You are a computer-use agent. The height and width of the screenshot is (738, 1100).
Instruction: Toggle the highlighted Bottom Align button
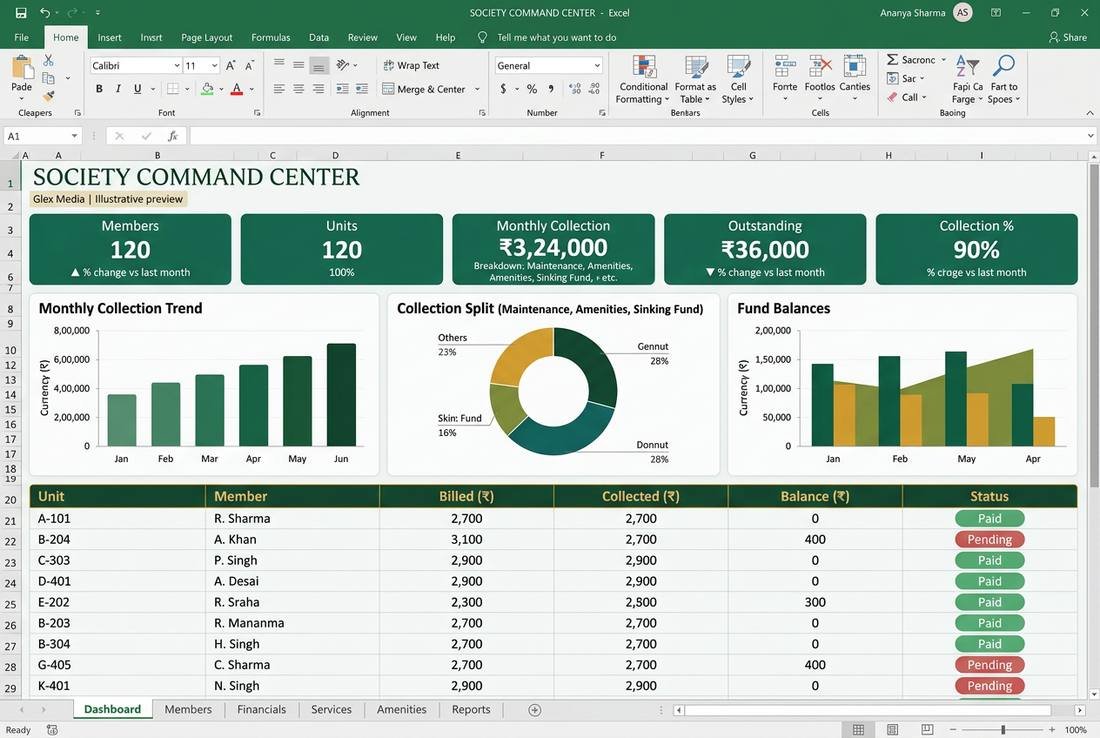point(318,66)
